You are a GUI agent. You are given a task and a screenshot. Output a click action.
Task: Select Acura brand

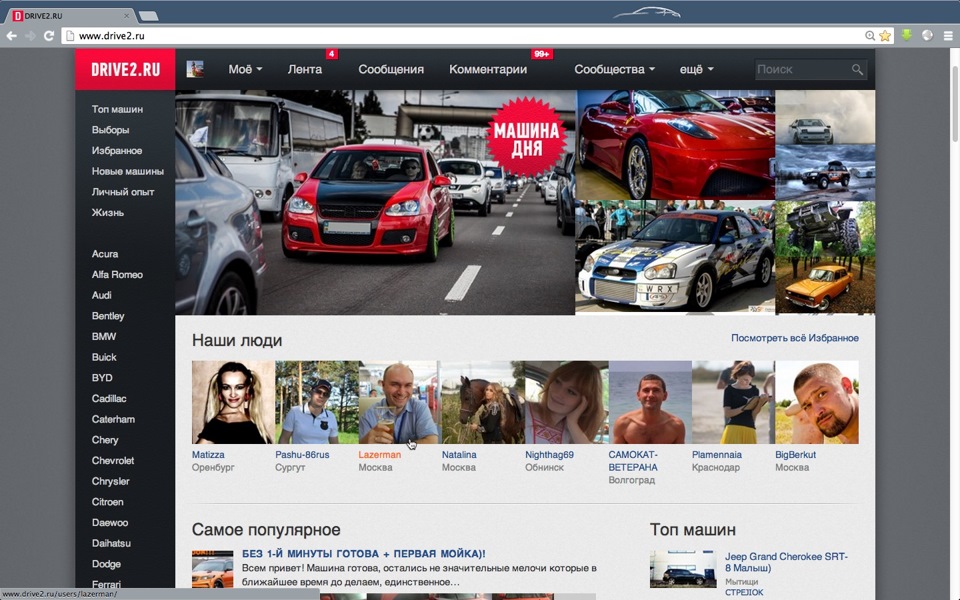pos(105,253)
